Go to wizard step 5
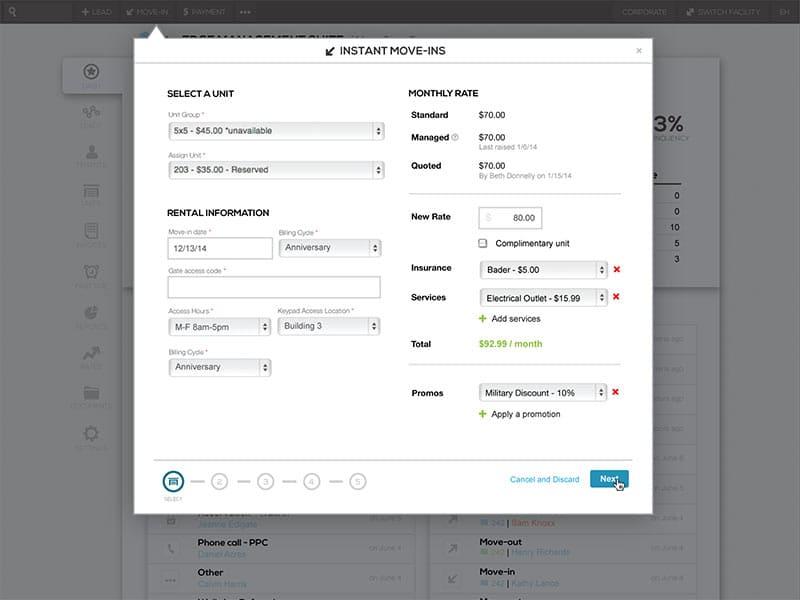Image resolution: width=800 pixels, height=600 pixels. (x=358, y=482)
